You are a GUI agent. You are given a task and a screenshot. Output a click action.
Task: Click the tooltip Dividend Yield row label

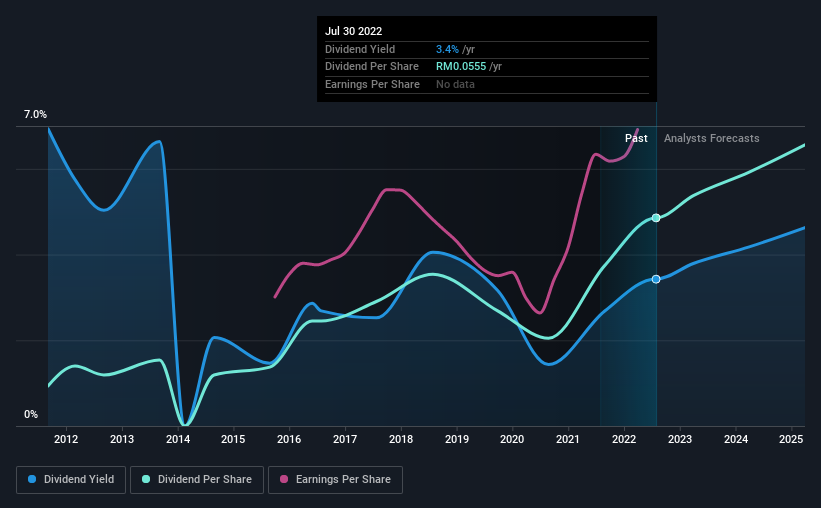[x=360, y=49]
